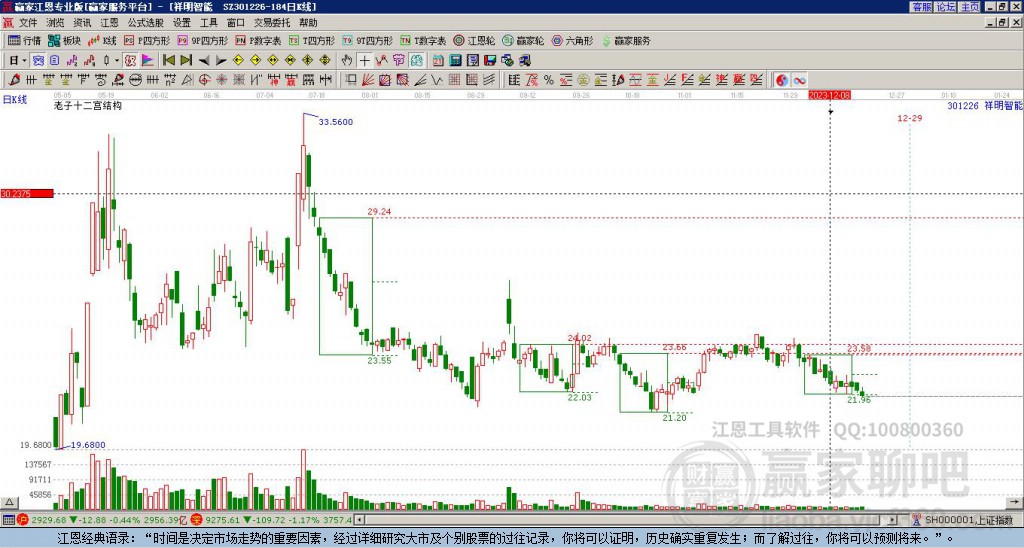Click the red target circle tool

point(204,80)
